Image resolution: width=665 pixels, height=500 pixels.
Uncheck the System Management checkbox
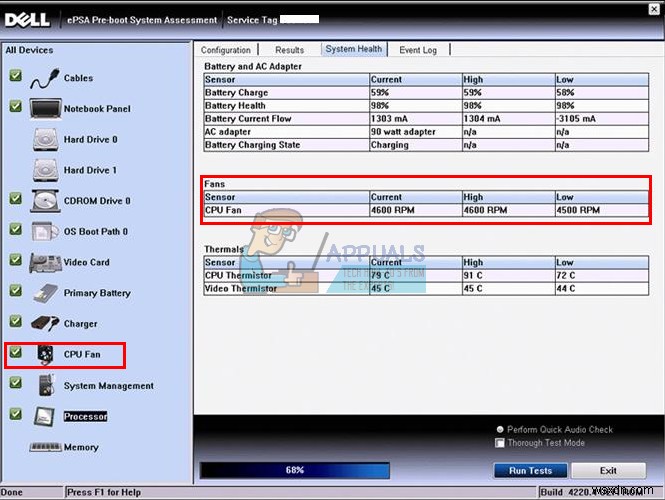(x=16, y=383)
